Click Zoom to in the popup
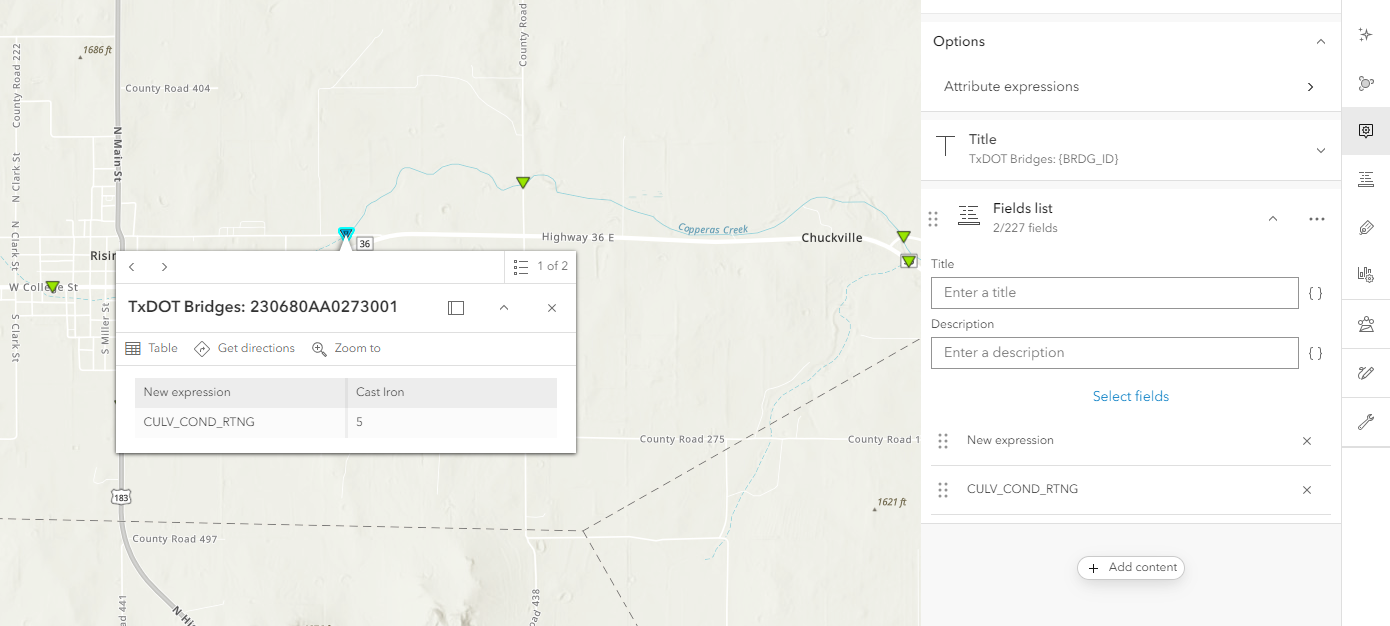The width and height of the screenshot is (1390, 626). 346,347
